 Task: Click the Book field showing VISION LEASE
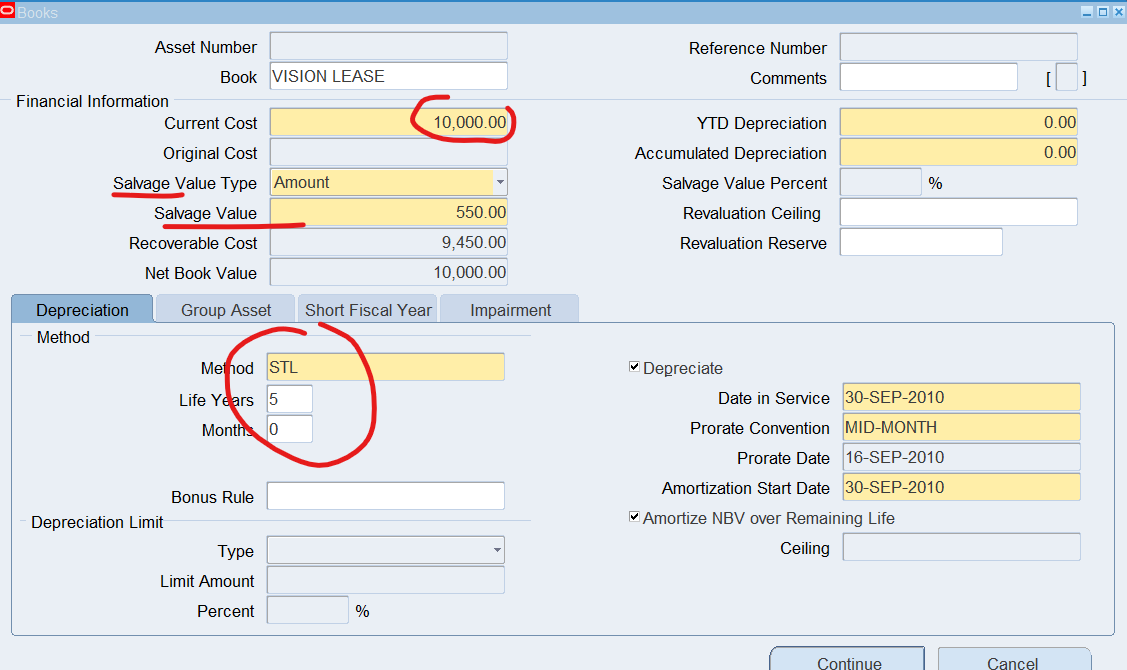coord(389,76)
